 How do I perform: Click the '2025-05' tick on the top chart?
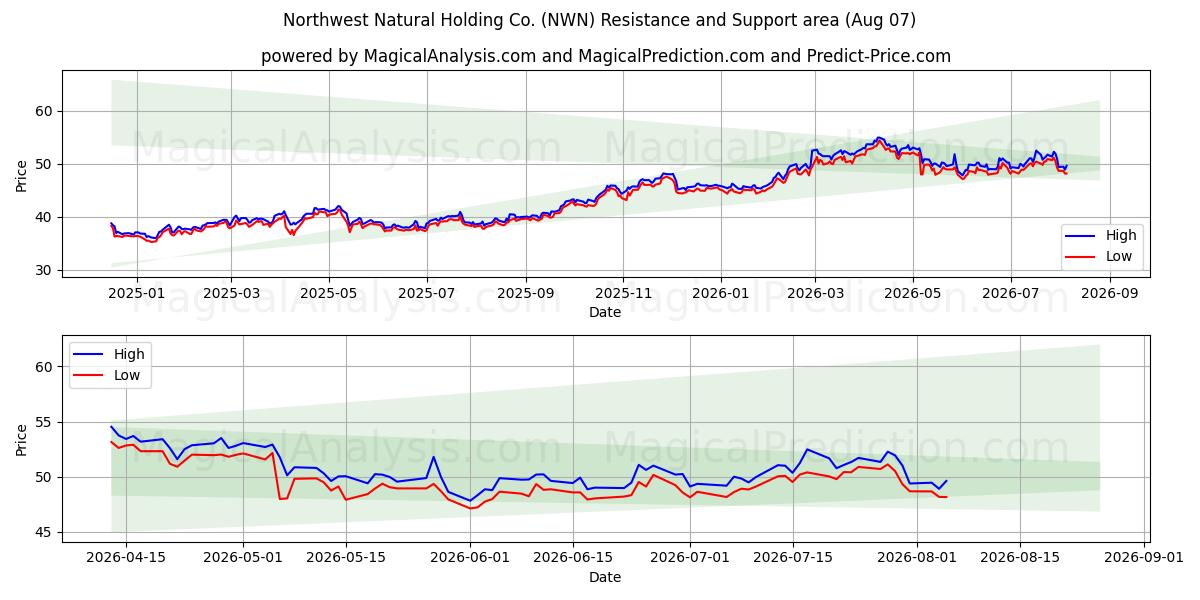(x=329, y=293)
